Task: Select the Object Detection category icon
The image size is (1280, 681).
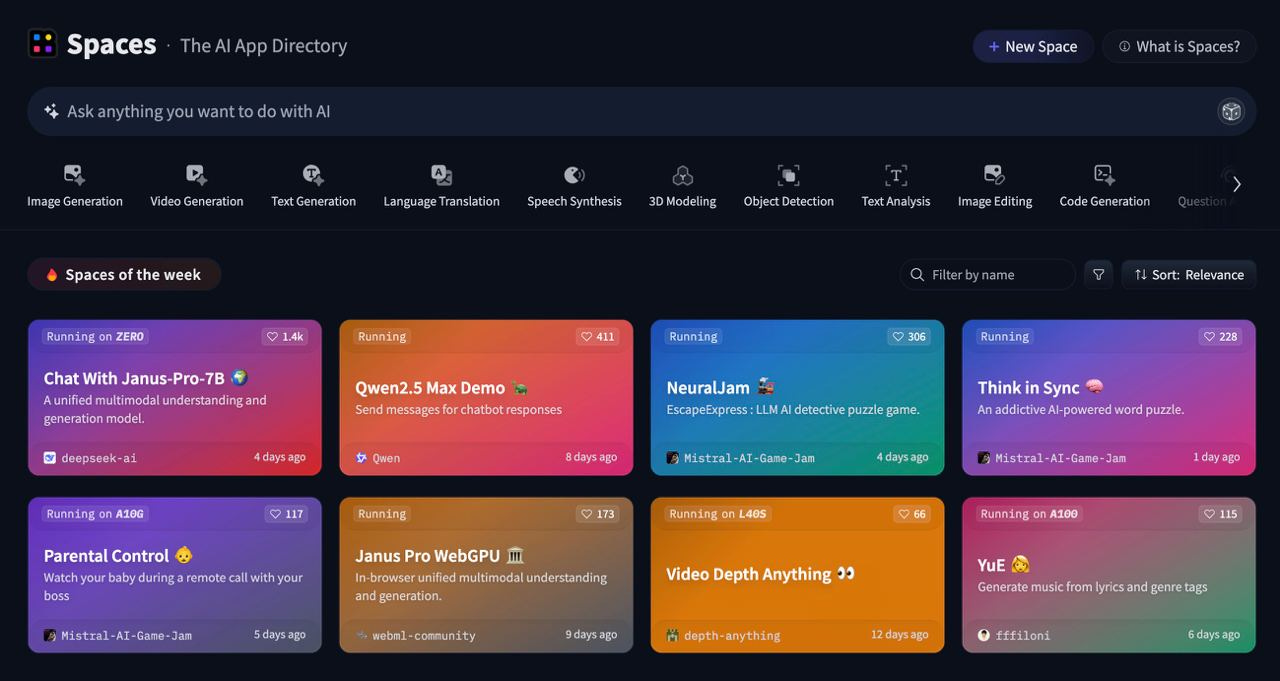Action: tap(788, 175)
